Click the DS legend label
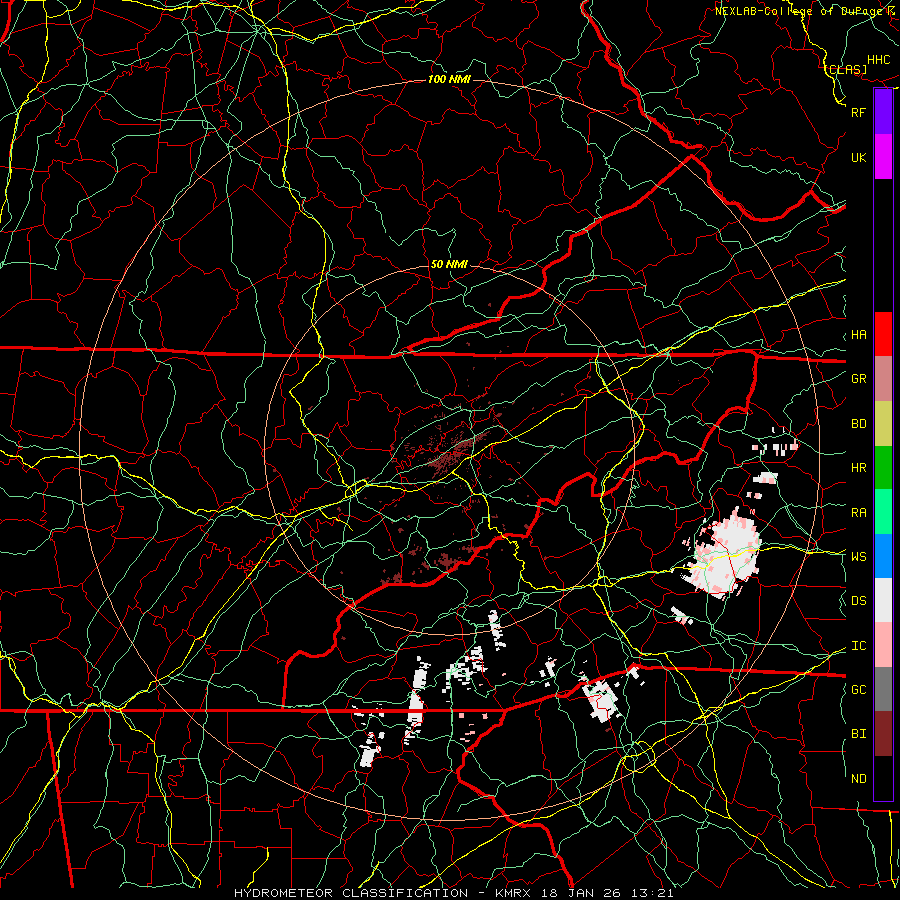This screenshot has height=900, width=900. pos(858,601)
